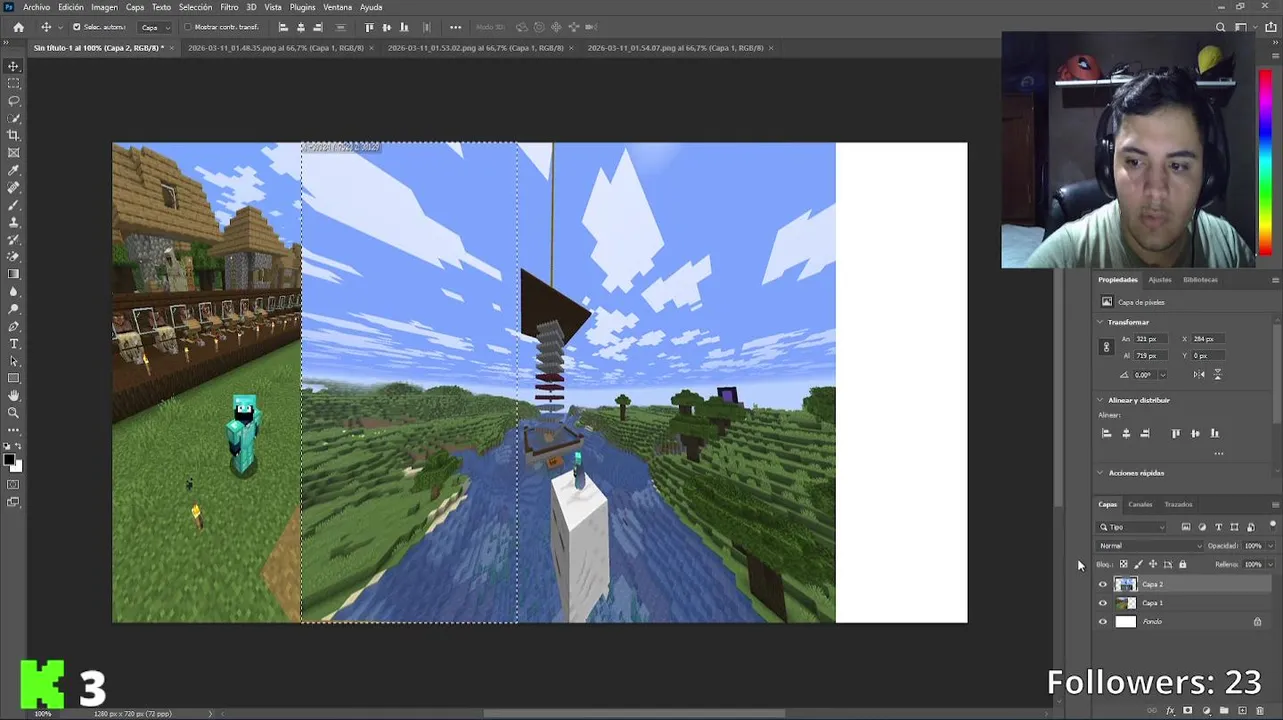The image size is (1283, 720).
Task: Edit the An width field
Action: [x=1152, y=339]
